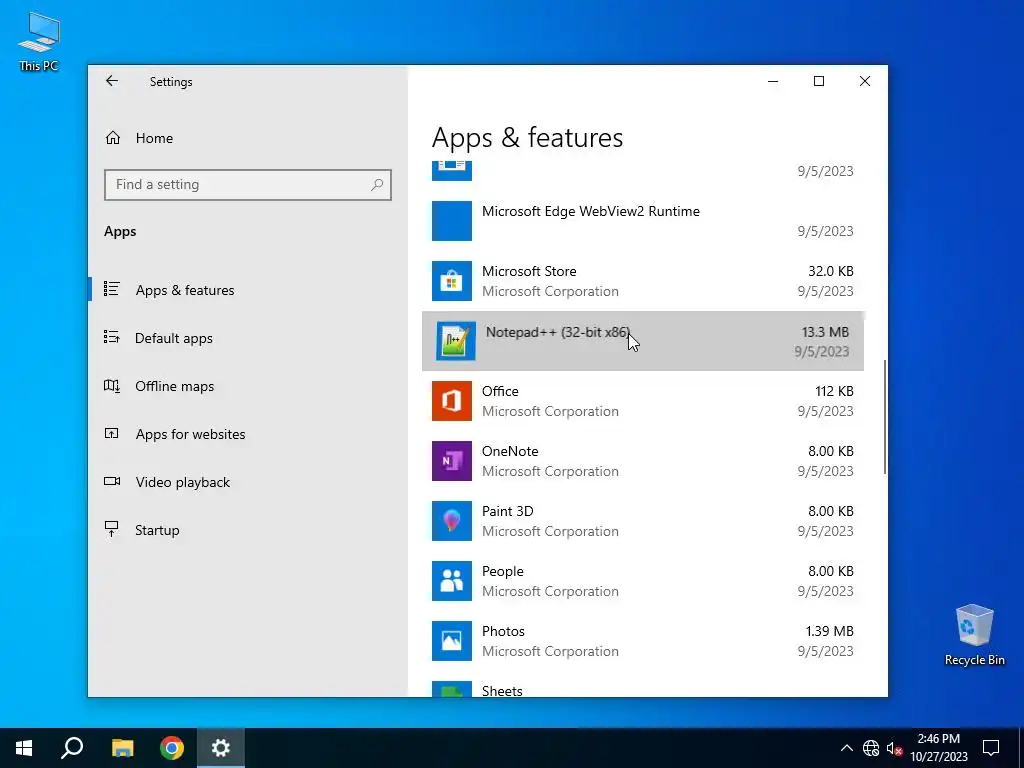Click the app list vertical scrollbar
This screenshot has height=768, width=1024.
(884, 417)
